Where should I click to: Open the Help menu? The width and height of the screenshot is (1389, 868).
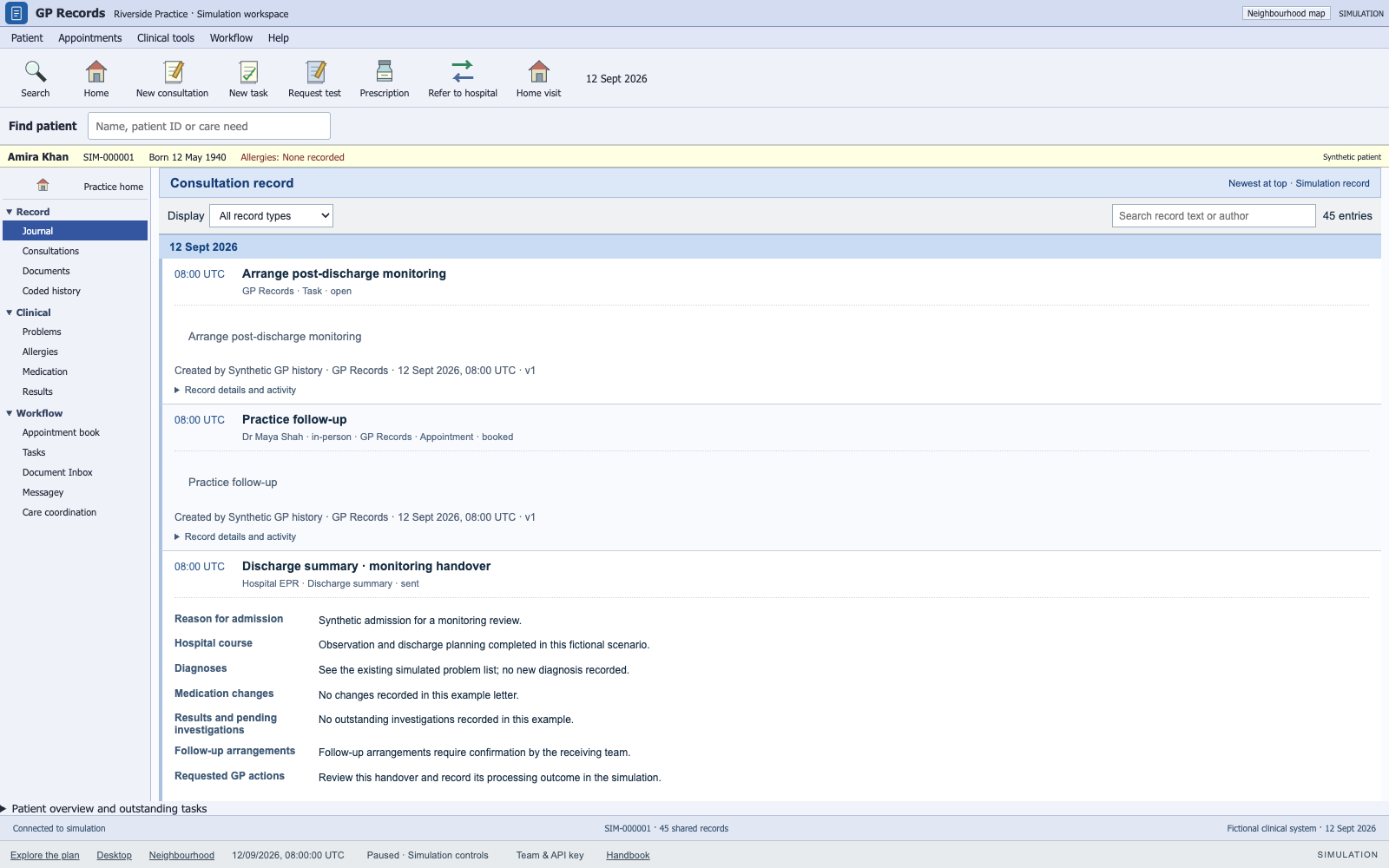pos(279,38)
